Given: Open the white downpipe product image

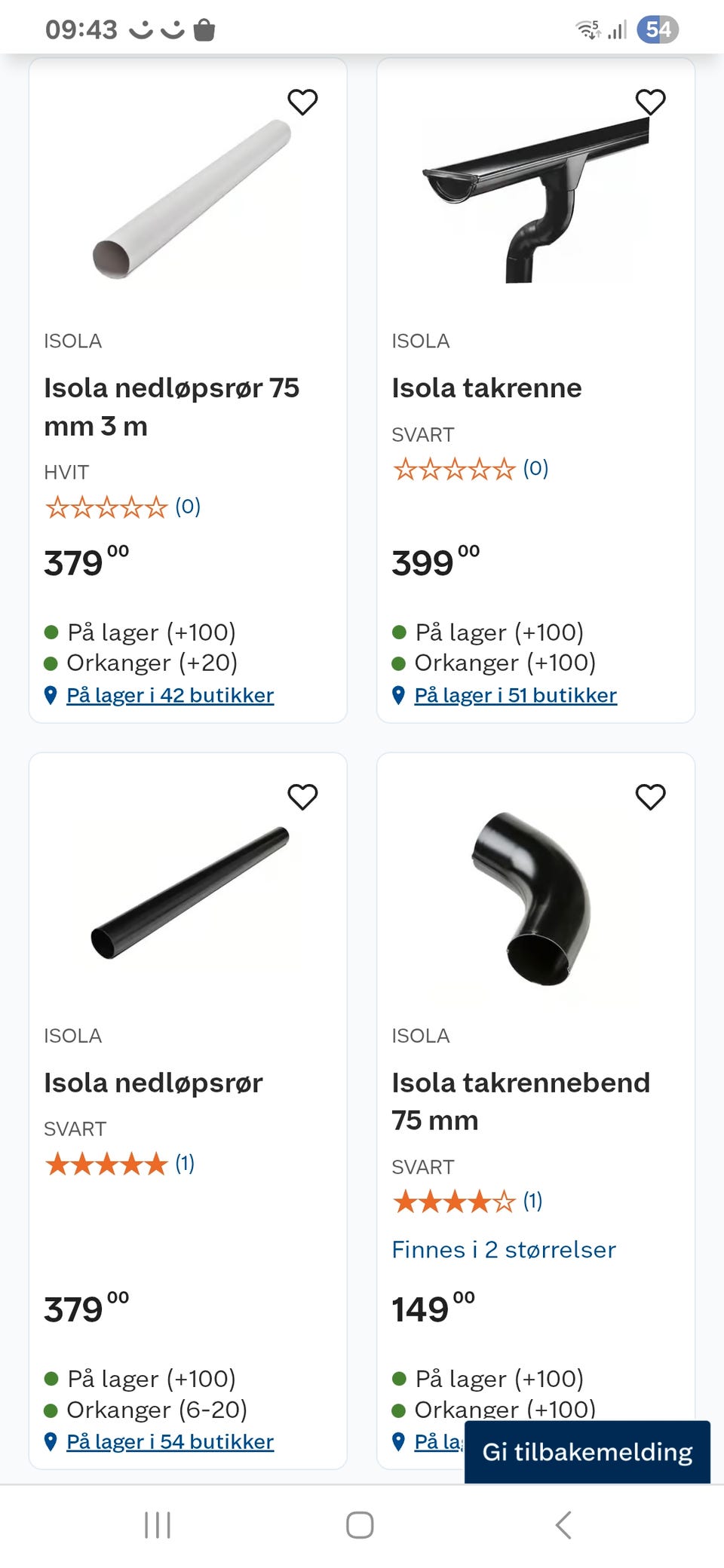Looking at the screenshot, I should pyautogui.click(x=192, y=200).
